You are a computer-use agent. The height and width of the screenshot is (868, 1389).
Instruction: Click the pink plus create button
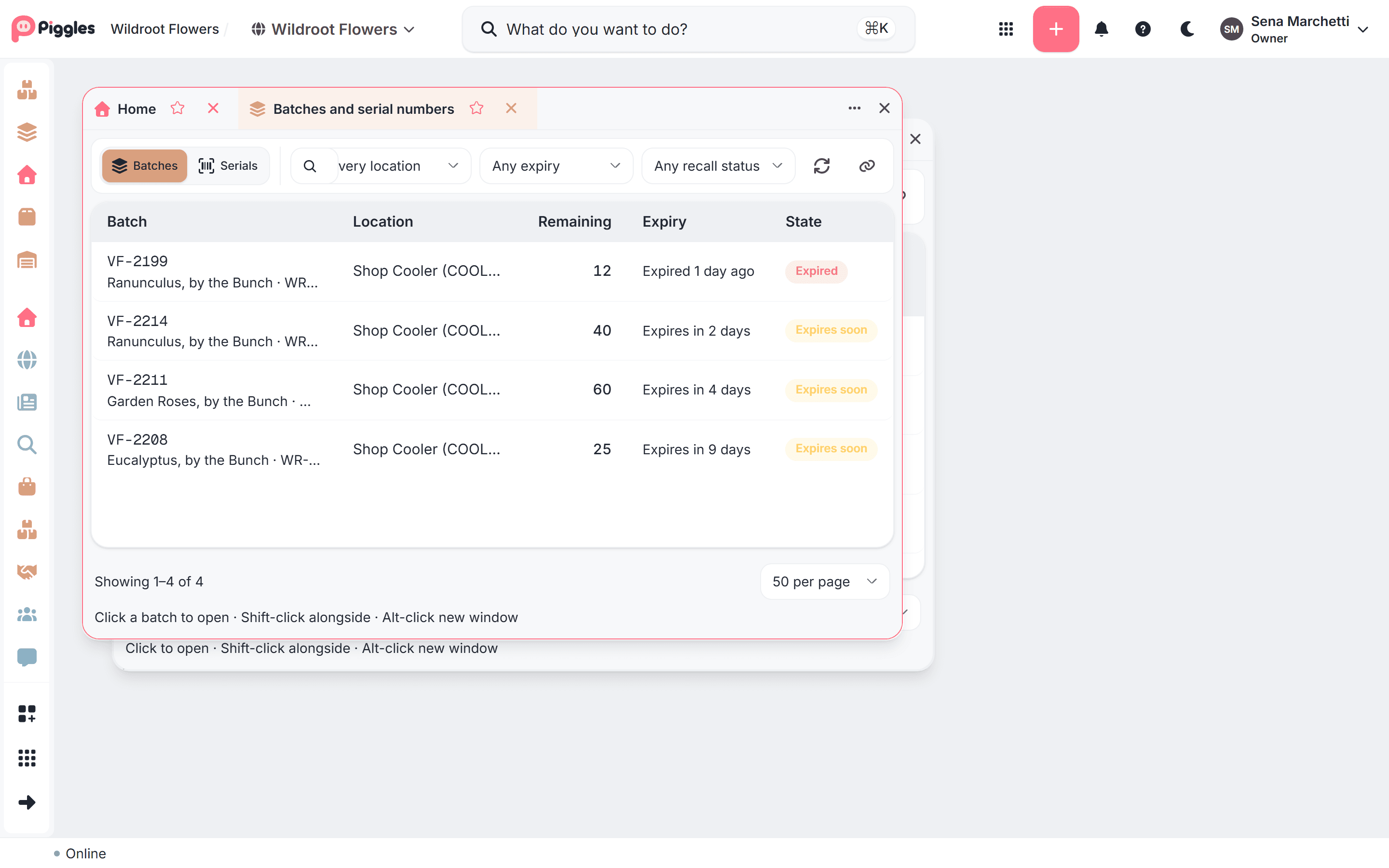click(1056, 29)
